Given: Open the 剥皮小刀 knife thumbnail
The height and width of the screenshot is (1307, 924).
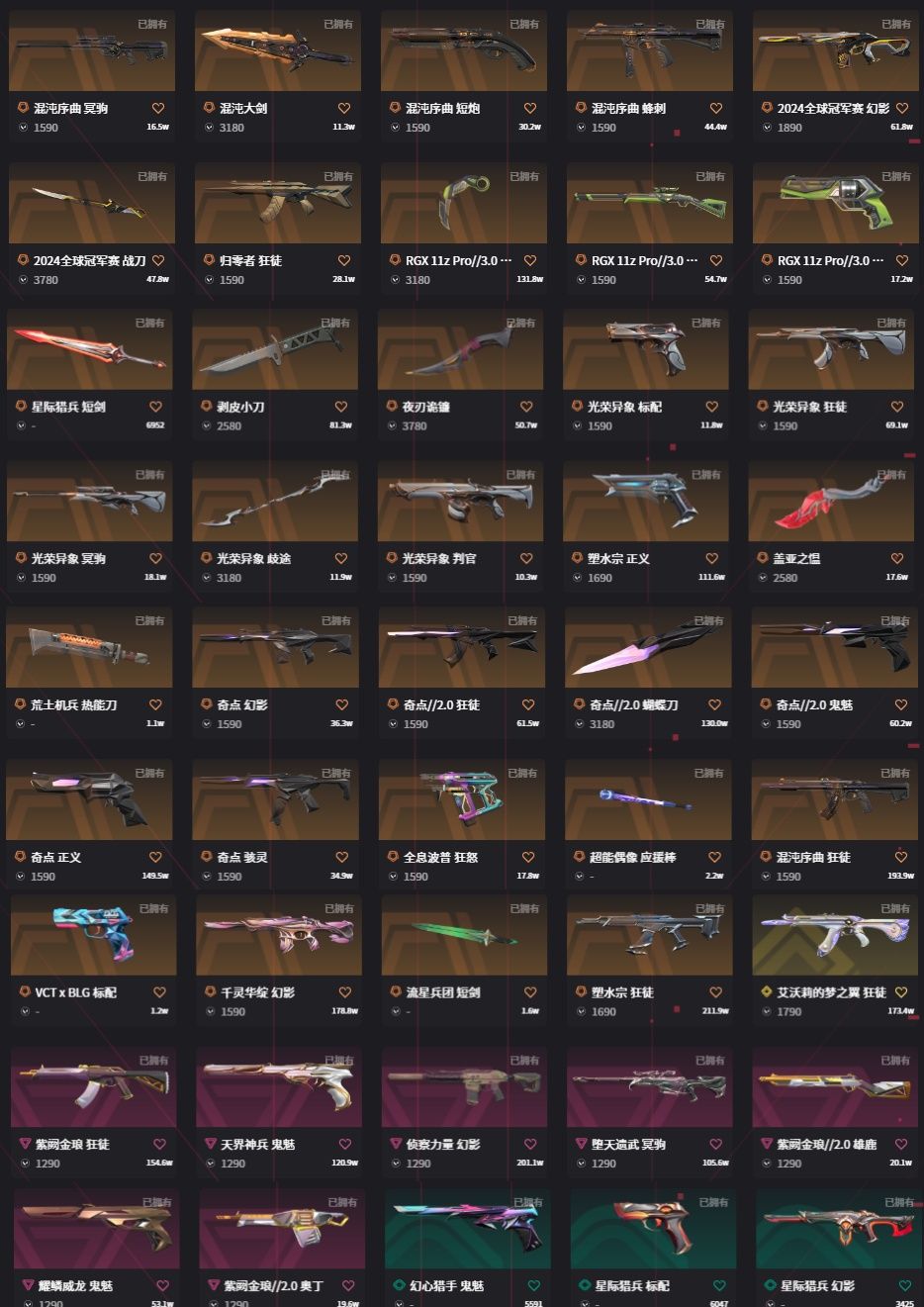Looking at the screenshot, I should 275,350.
